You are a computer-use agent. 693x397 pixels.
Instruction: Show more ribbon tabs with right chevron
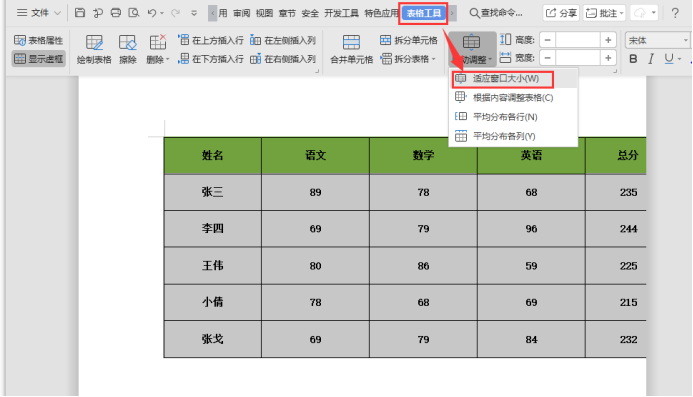click(x=452, y=13)
